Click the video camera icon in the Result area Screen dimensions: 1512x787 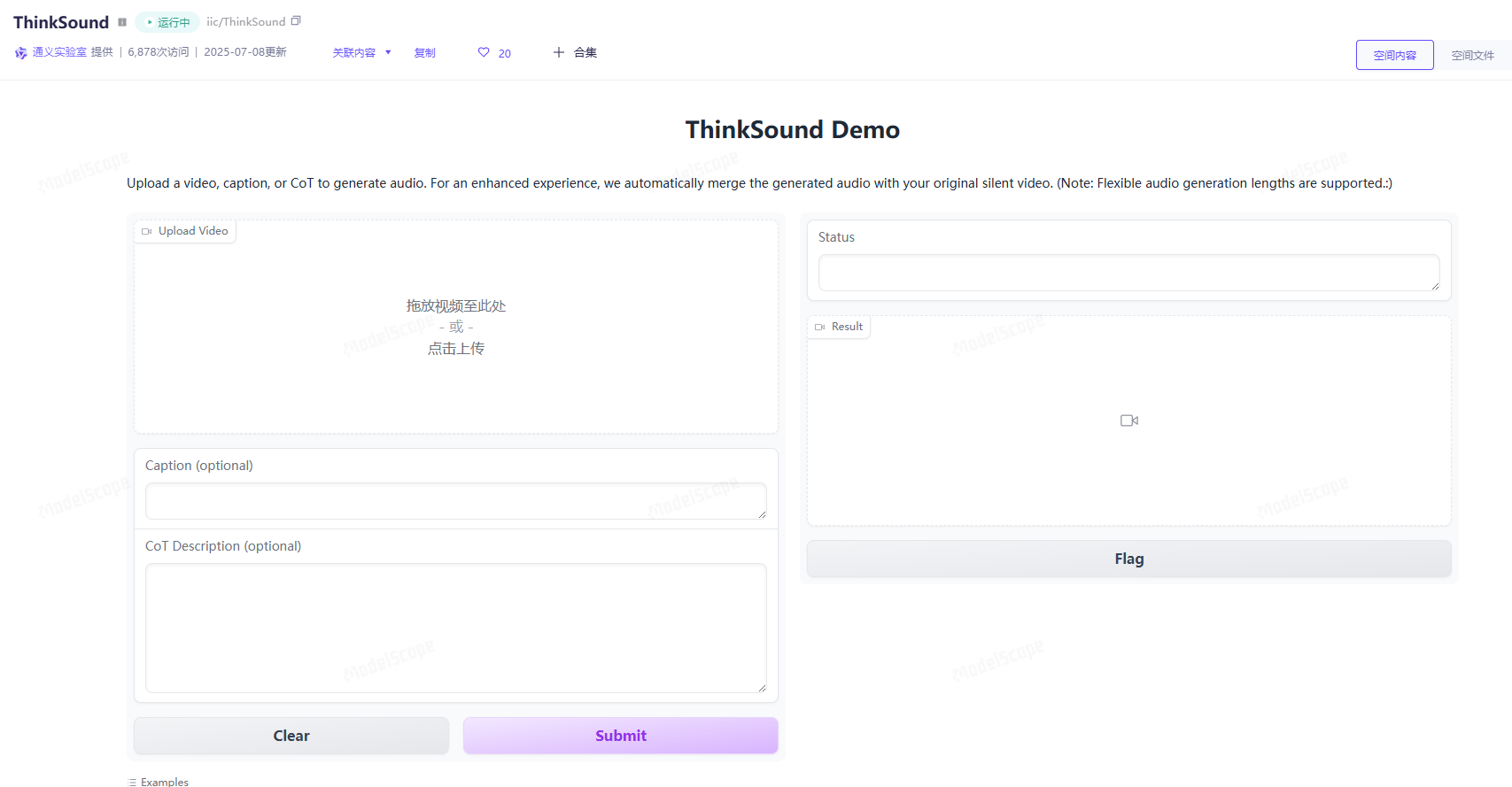[1128, 421]
